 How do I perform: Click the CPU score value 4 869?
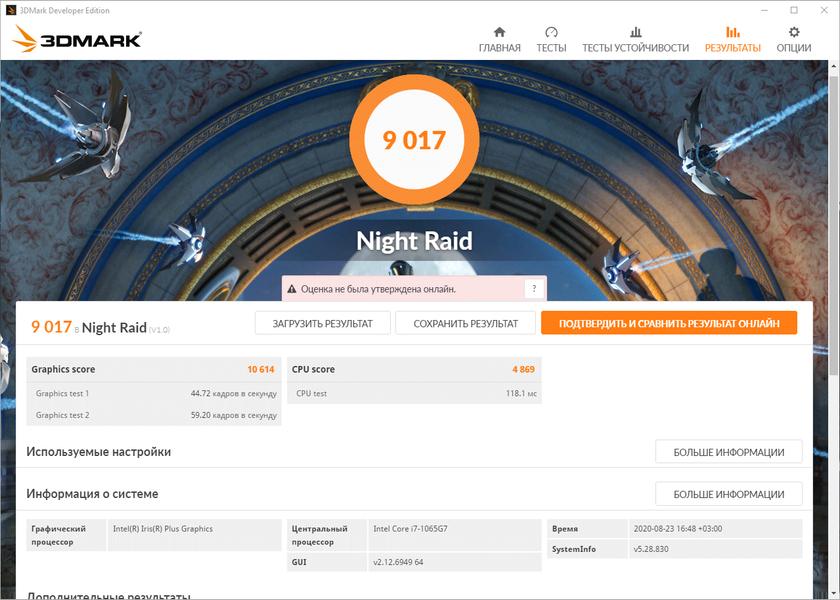[x=523, y=369]
